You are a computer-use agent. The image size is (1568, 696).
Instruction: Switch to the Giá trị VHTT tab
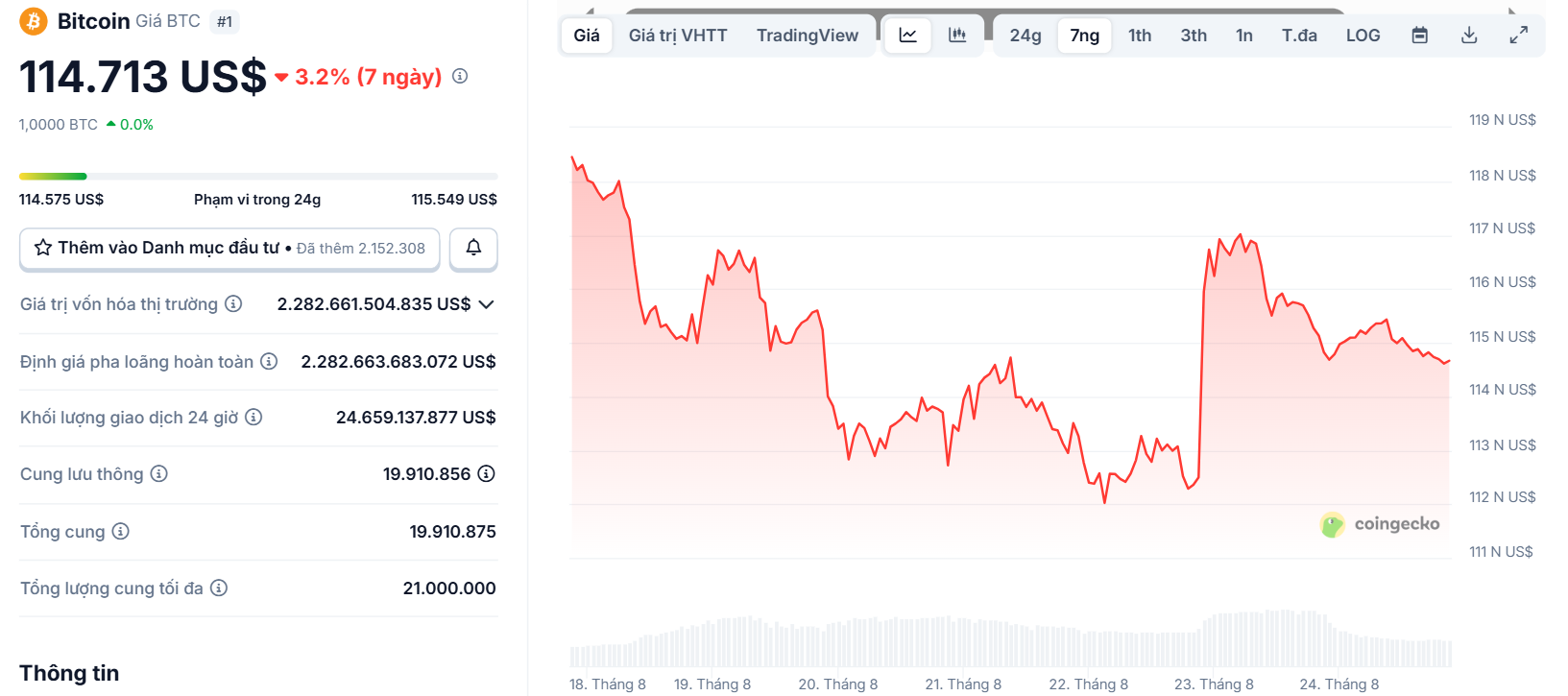tap(678, 34)
